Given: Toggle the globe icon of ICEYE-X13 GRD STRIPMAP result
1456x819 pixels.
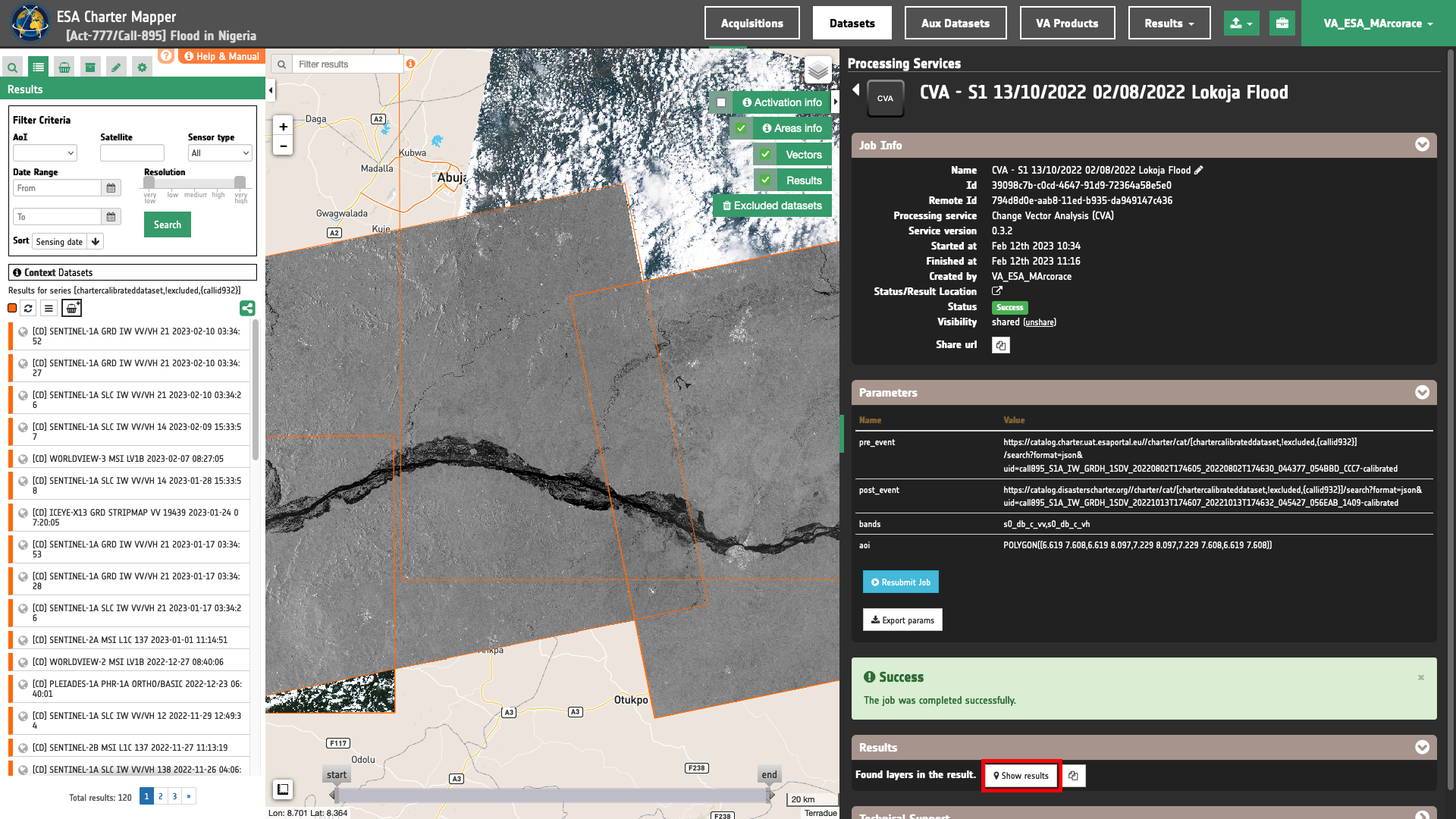Looking at the screenshot, I should pos(24,513).
